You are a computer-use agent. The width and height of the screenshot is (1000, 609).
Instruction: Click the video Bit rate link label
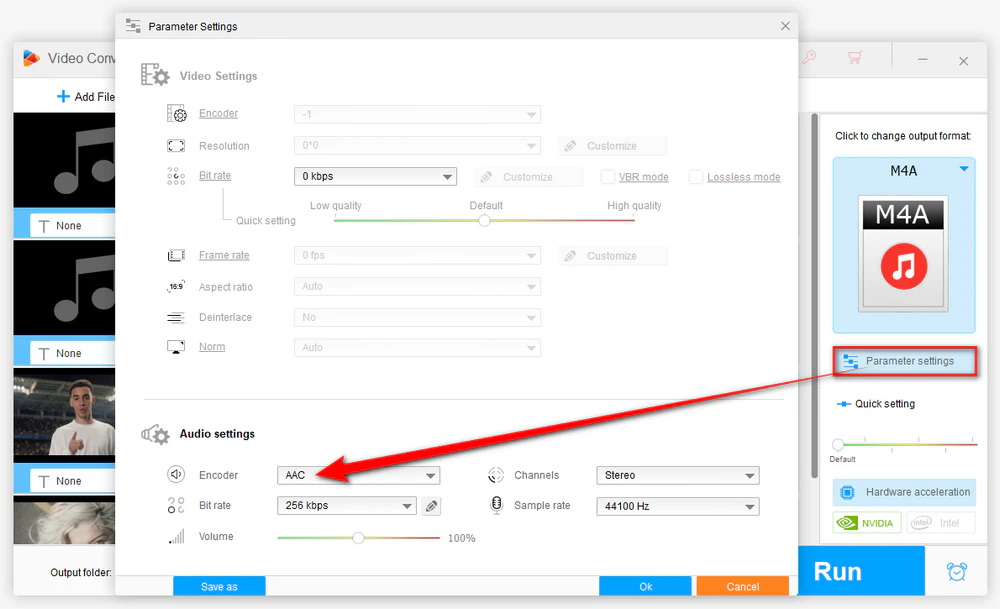[215, 175]
